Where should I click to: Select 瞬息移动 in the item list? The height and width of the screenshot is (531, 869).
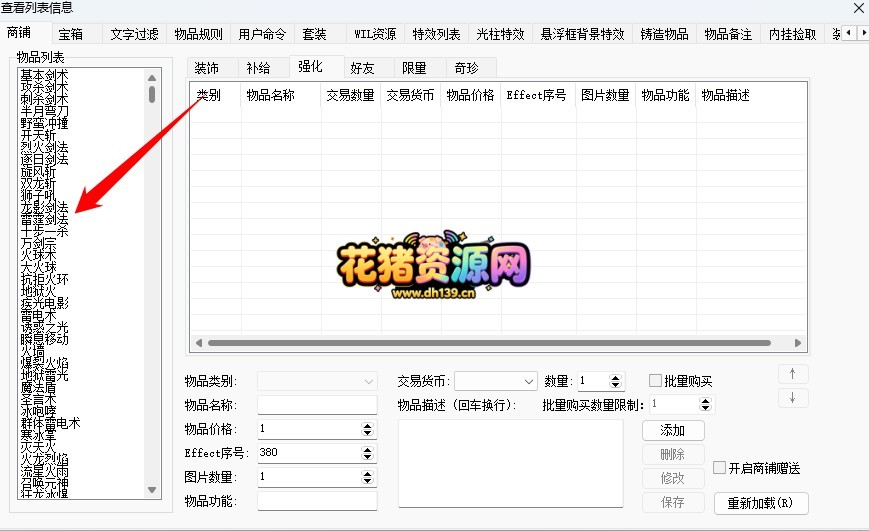44,339
